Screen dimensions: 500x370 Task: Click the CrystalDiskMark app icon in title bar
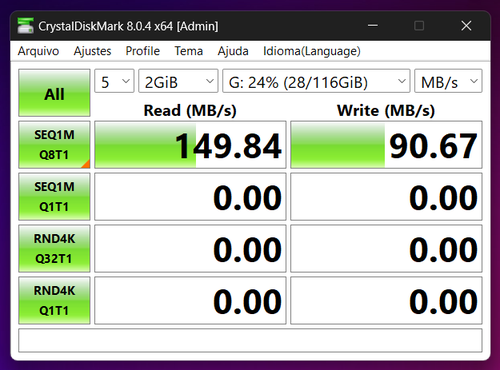(25, 26)
